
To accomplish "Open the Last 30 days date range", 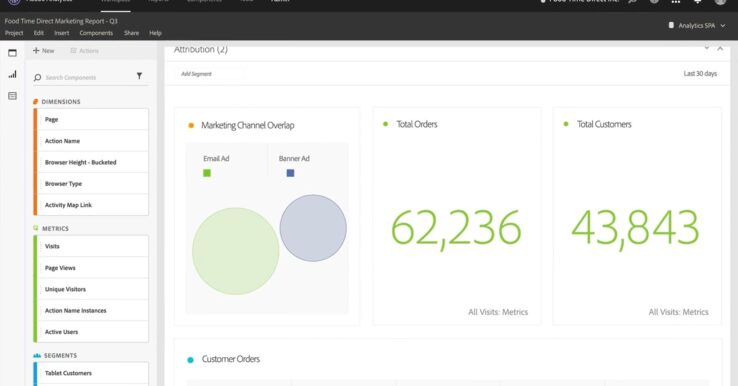I will [x=700, y=74].
